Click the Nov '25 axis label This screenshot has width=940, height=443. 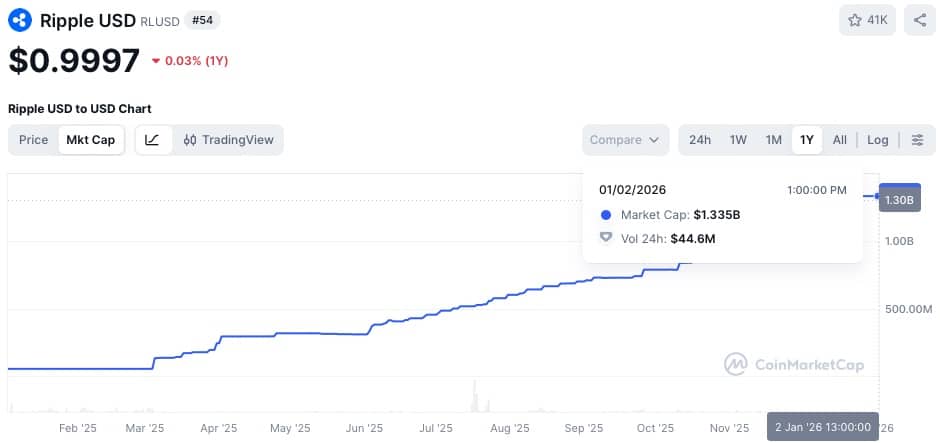(729, 428)
